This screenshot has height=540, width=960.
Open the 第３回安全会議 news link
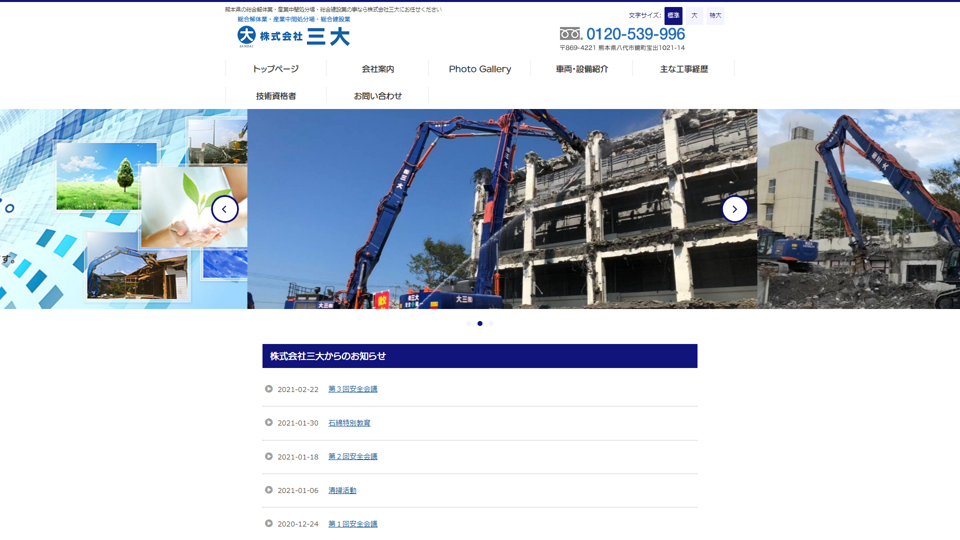pyautogui.click(x=353, y=389)
